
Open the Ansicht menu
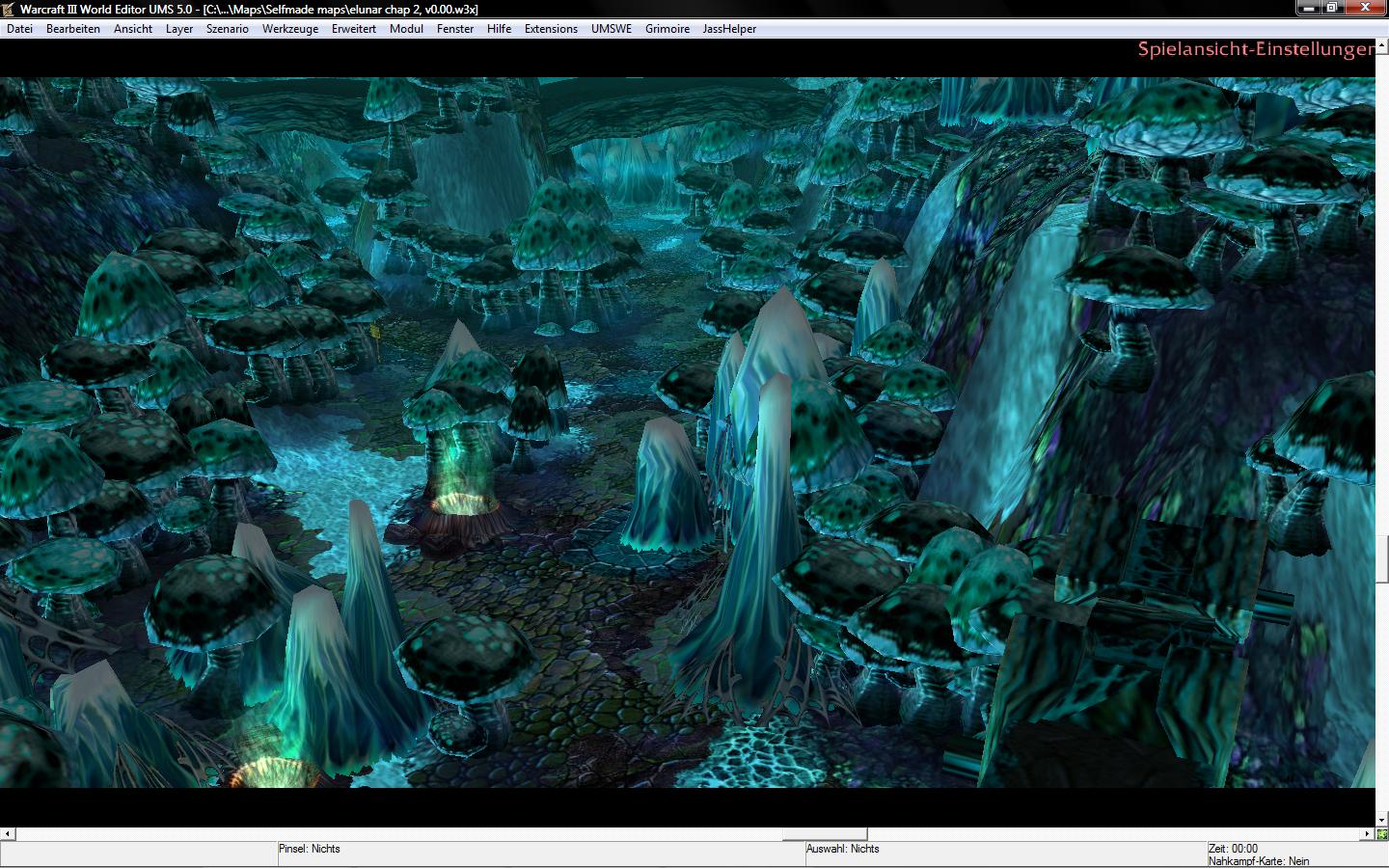pos(133,29)
